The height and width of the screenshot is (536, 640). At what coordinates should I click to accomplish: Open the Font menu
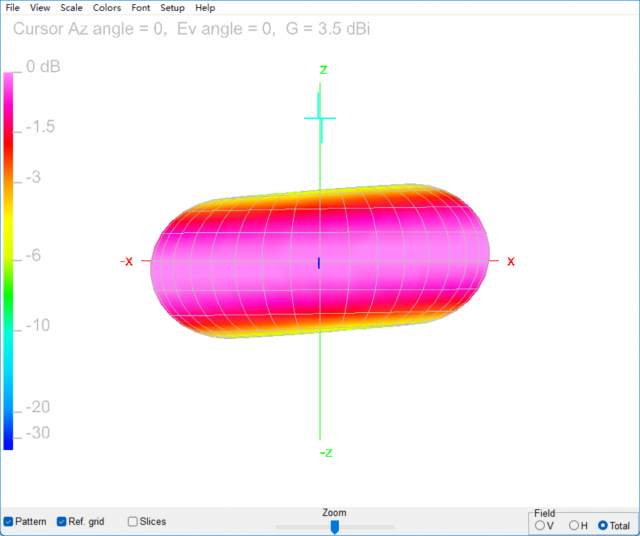tap(141, 8)
